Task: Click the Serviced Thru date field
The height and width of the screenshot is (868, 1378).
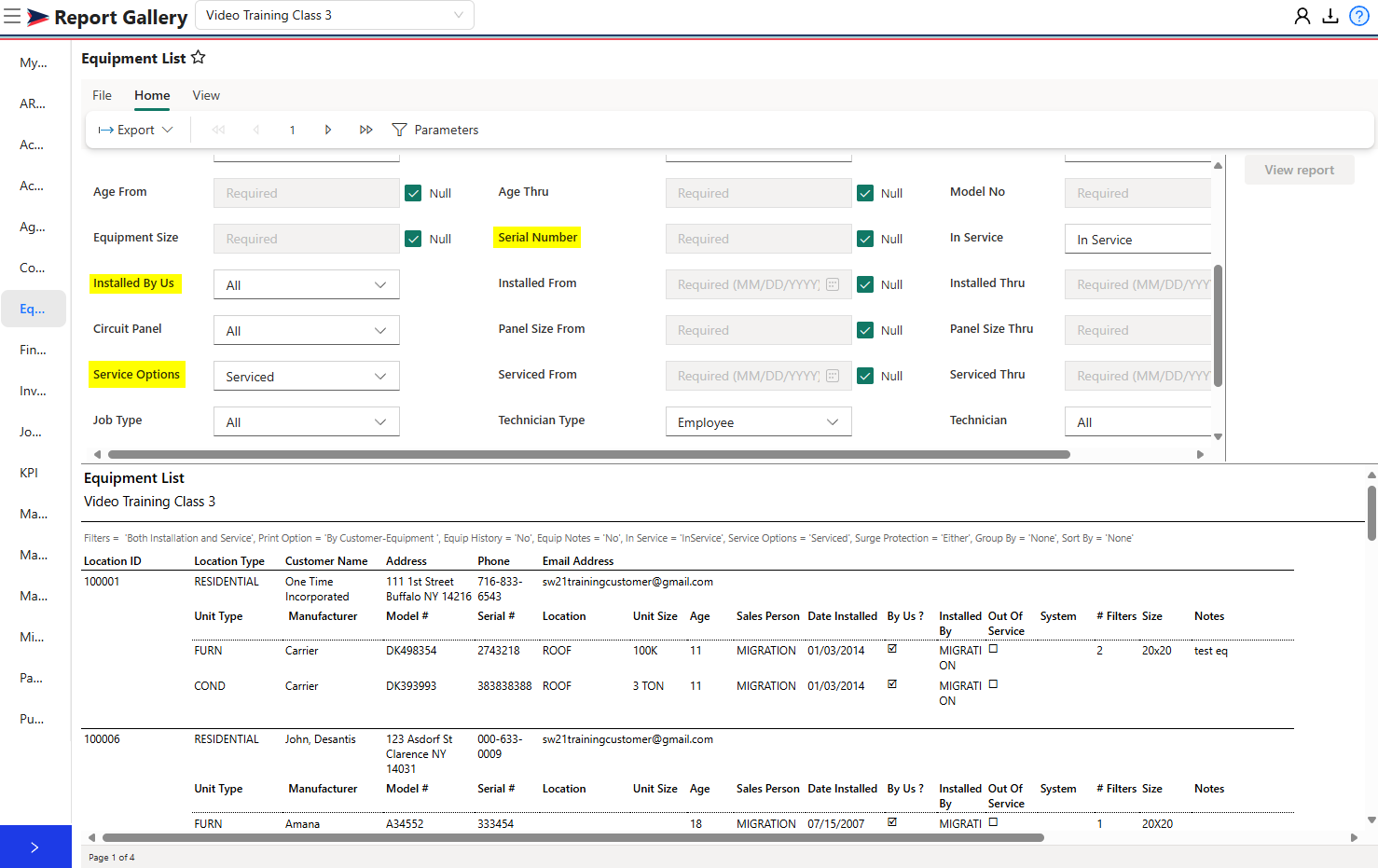Action: coord(1137,376)
